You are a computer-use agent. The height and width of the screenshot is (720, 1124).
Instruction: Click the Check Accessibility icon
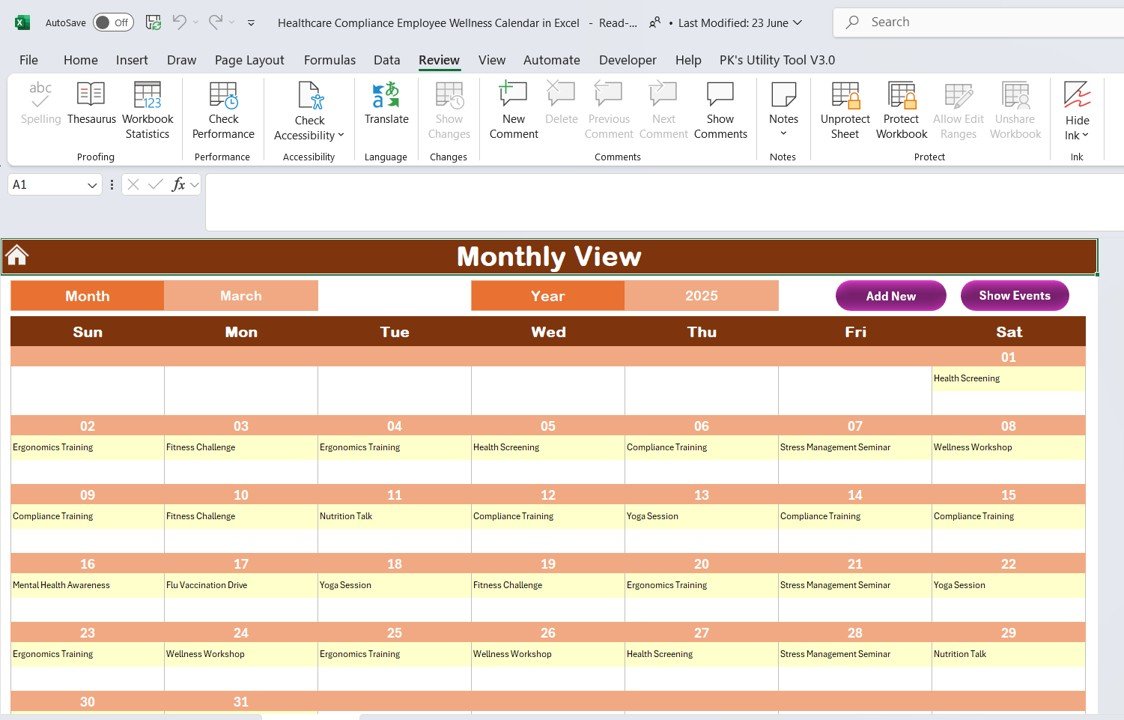(x=310, y=96)
